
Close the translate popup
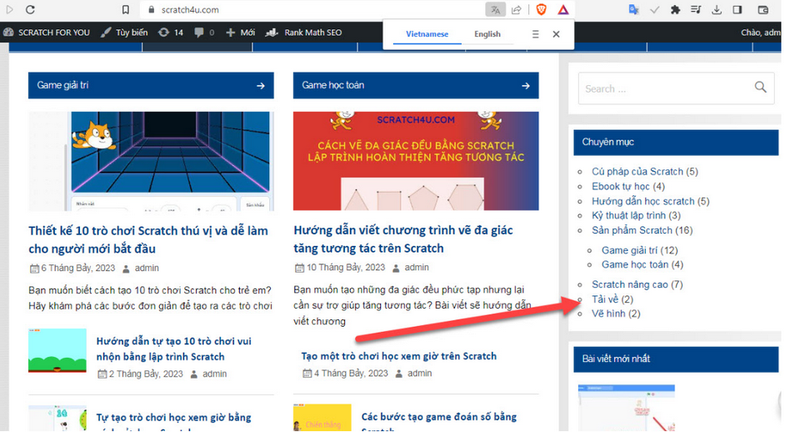(556, 34)
